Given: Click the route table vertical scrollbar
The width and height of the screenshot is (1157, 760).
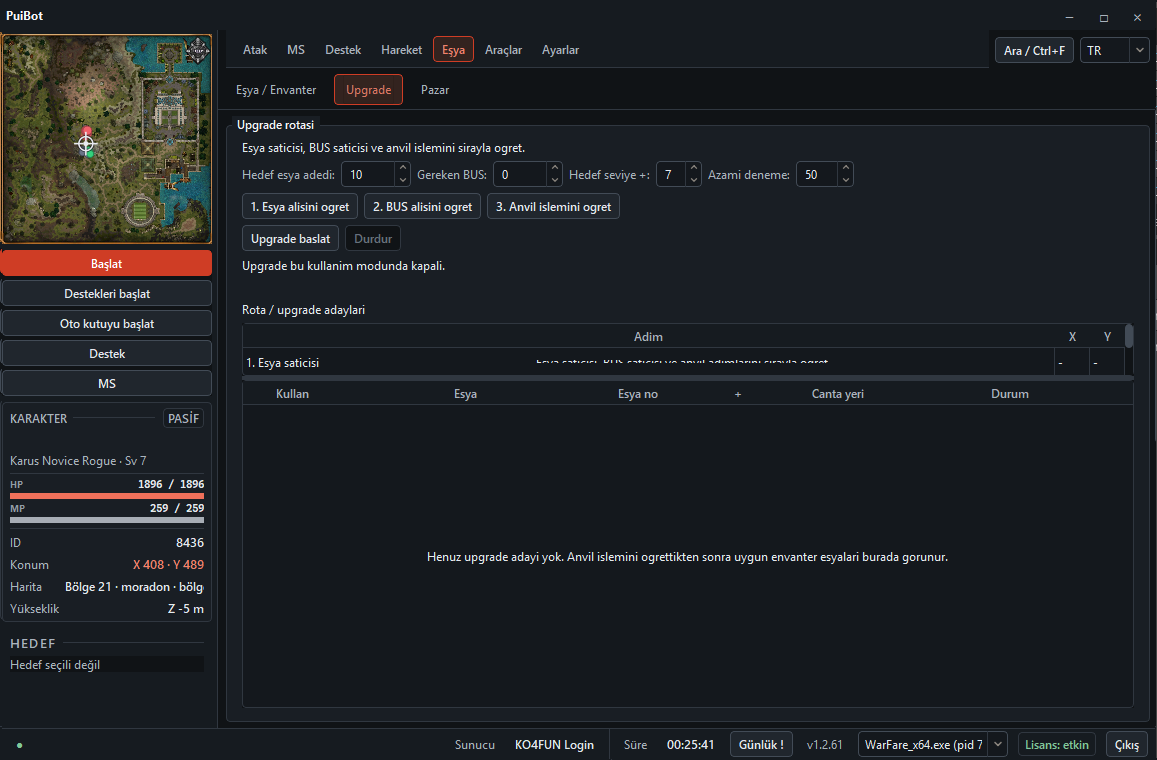Looking at the screenshot, I should pyautogui.click(x=1129, y=336).
